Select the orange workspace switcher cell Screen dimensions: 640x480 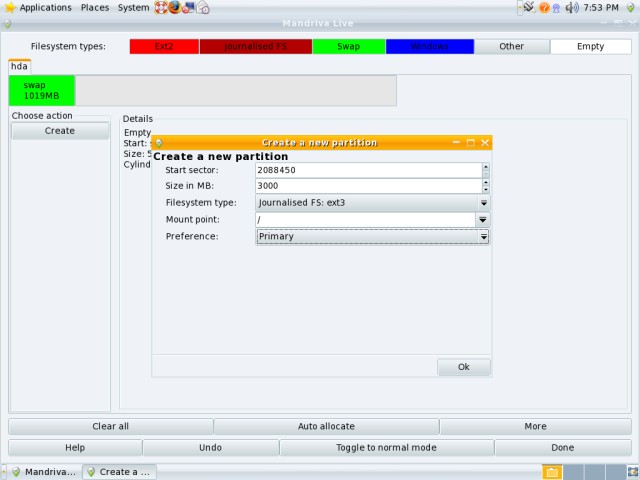click(552, 472)
